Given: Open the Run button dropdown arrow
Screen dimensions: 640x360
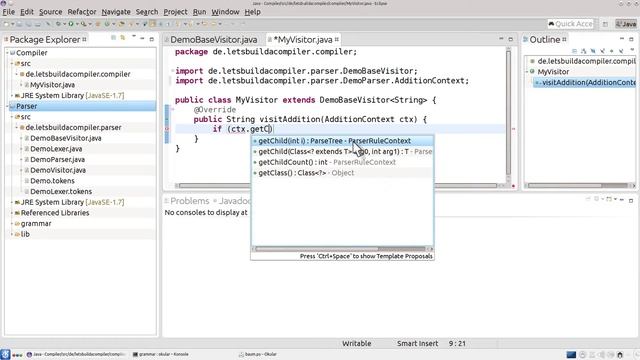Looking at the screenshot, I should point(78,24).
